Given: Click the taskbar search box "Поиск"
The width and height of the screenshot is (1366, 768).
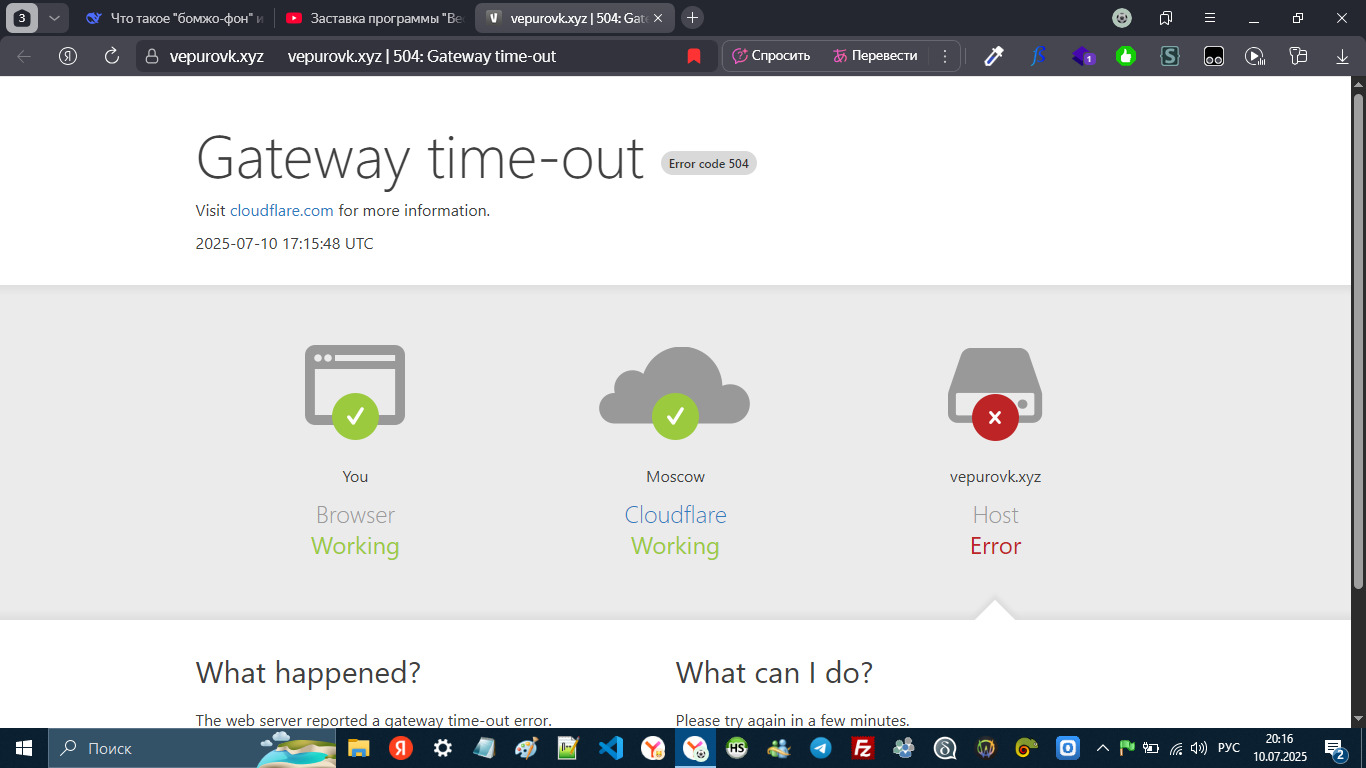Looking at the screenshot, I should (x=192, y=748).
